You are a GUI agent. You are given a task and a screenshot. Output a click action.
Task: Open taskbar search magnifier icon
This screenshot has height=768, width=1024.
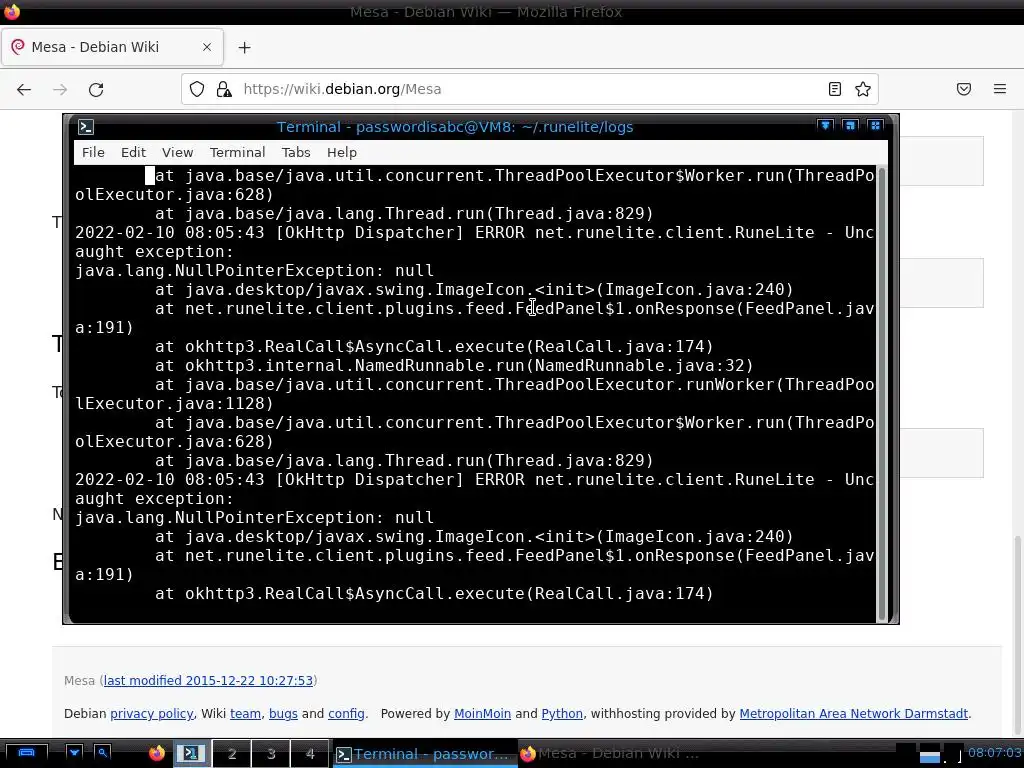coord(103,754)
